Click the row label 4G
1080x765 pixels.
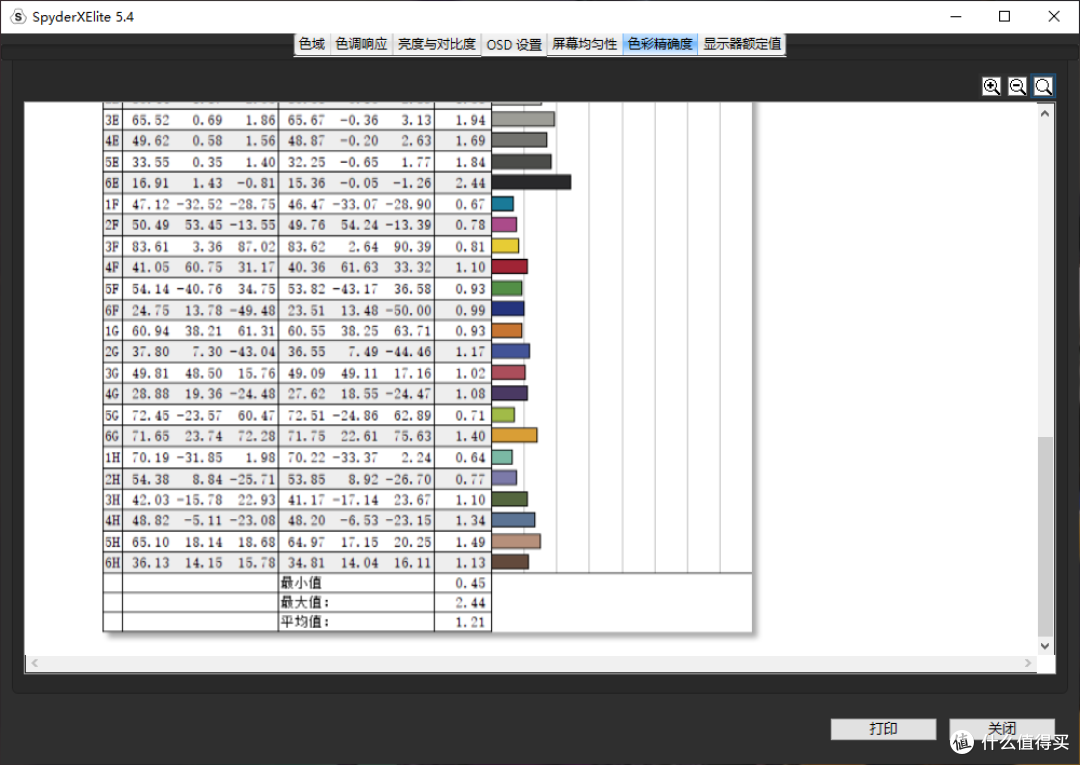pos(112,393)
